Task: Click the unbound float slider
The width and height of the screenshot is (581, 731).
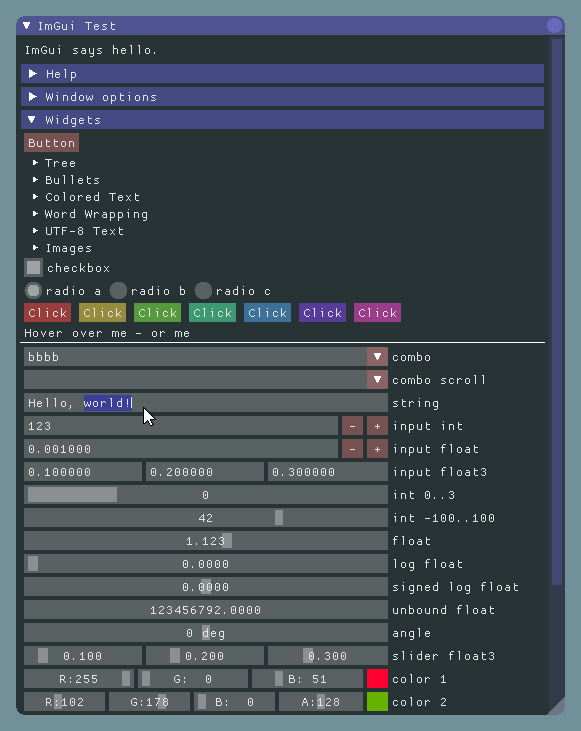Action: (206, 609)
